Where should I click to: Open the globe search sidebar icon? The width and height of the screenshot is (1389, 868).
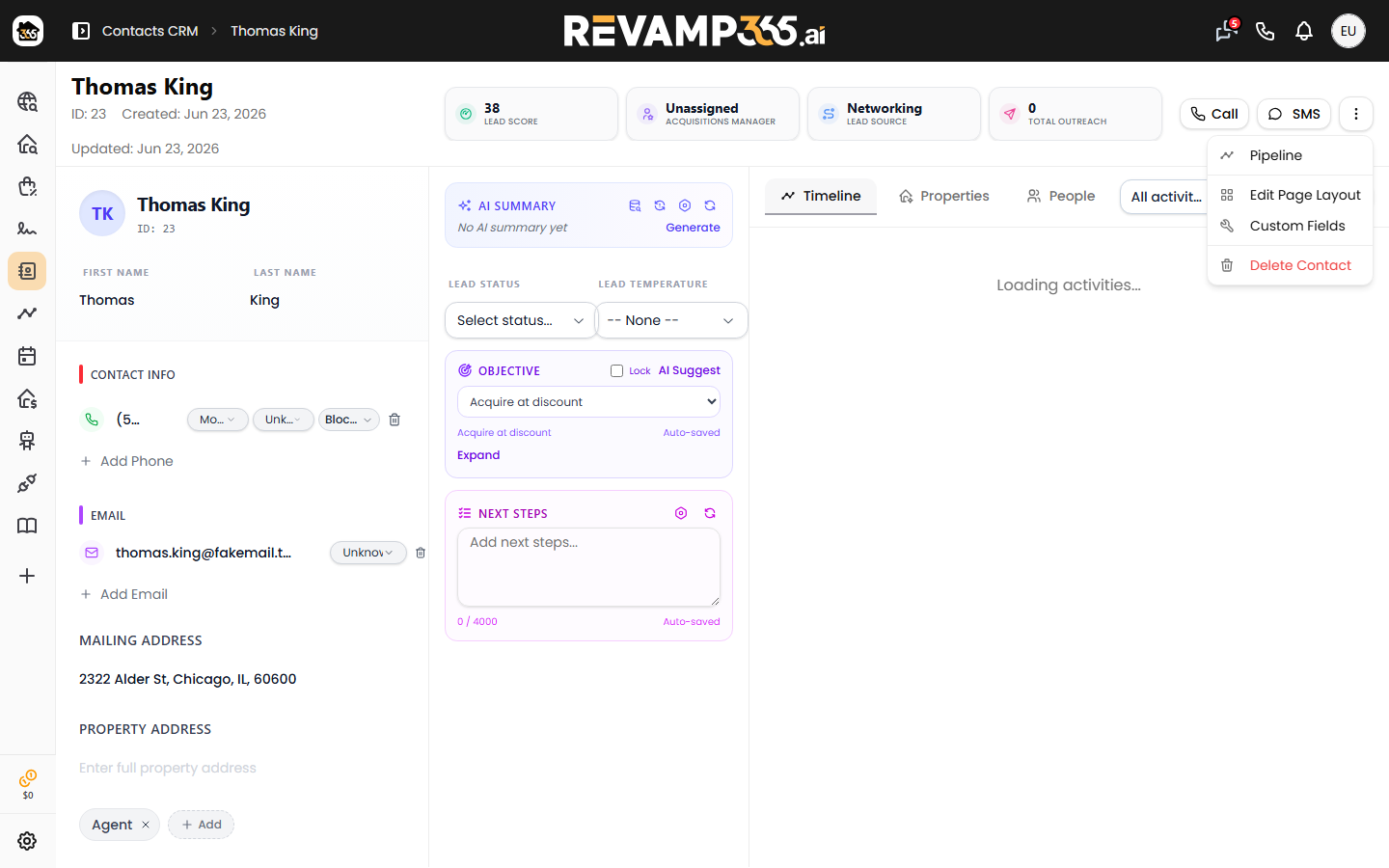27,101
